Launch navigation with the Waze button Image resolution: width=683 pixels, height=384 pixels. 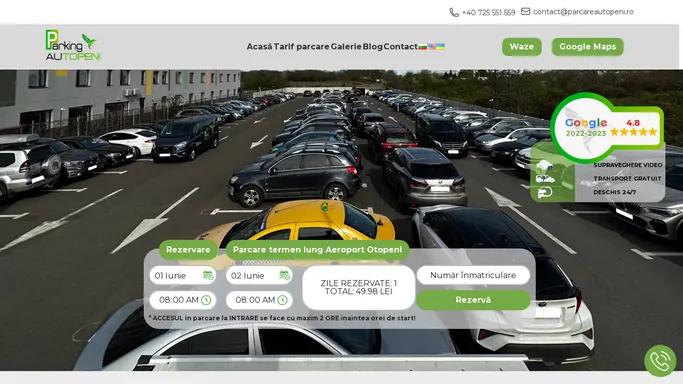(x=522, y=47)
